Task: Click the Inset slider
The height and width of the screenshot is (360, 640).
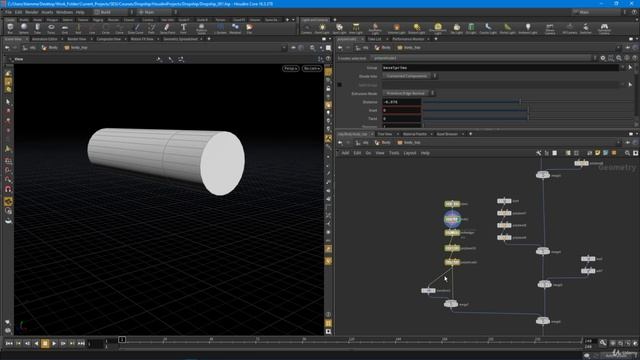Action: pyautogui.click(x=527, y=110)
